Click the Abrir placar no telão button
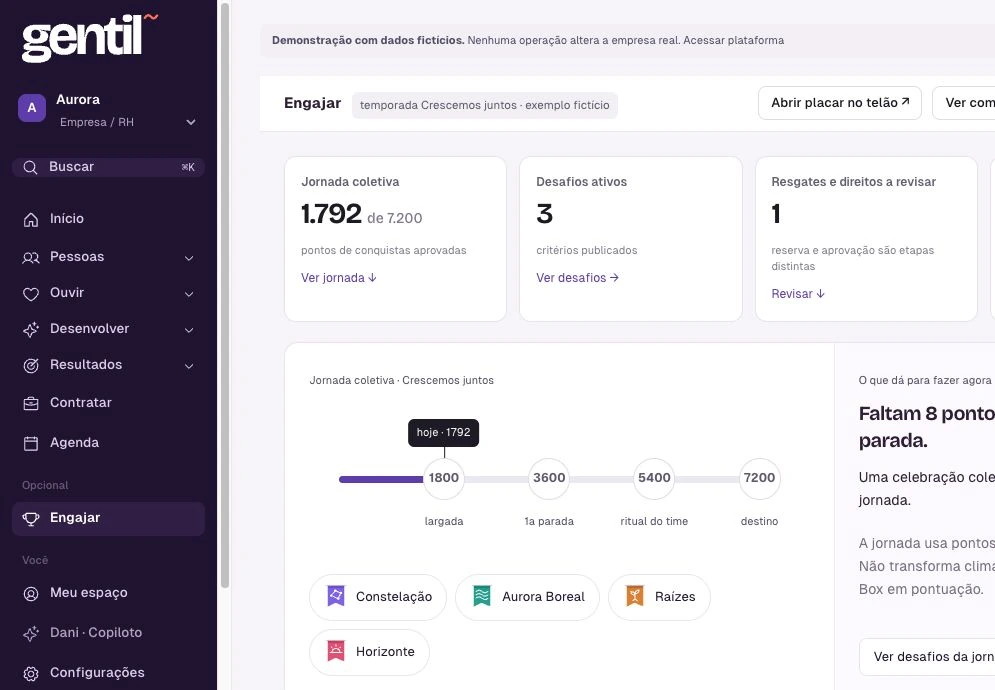 [840, 103]
